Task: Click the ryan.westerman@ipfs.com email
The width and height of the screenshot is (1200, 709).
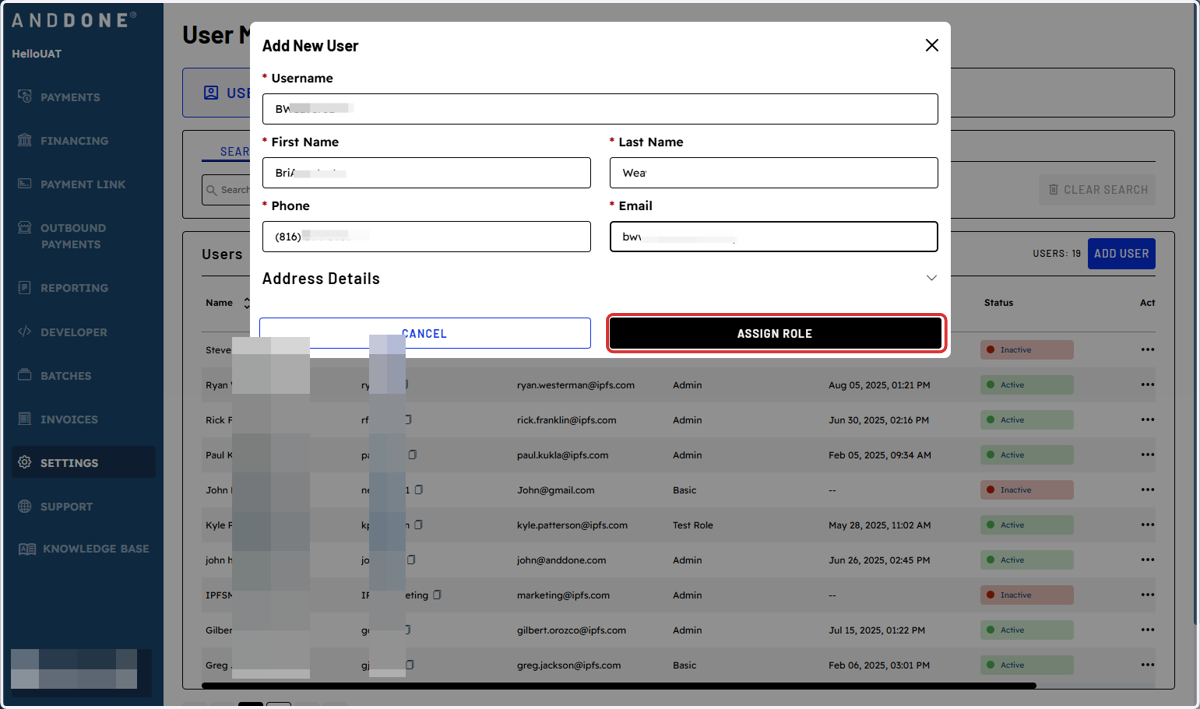Action: point(576,385)
